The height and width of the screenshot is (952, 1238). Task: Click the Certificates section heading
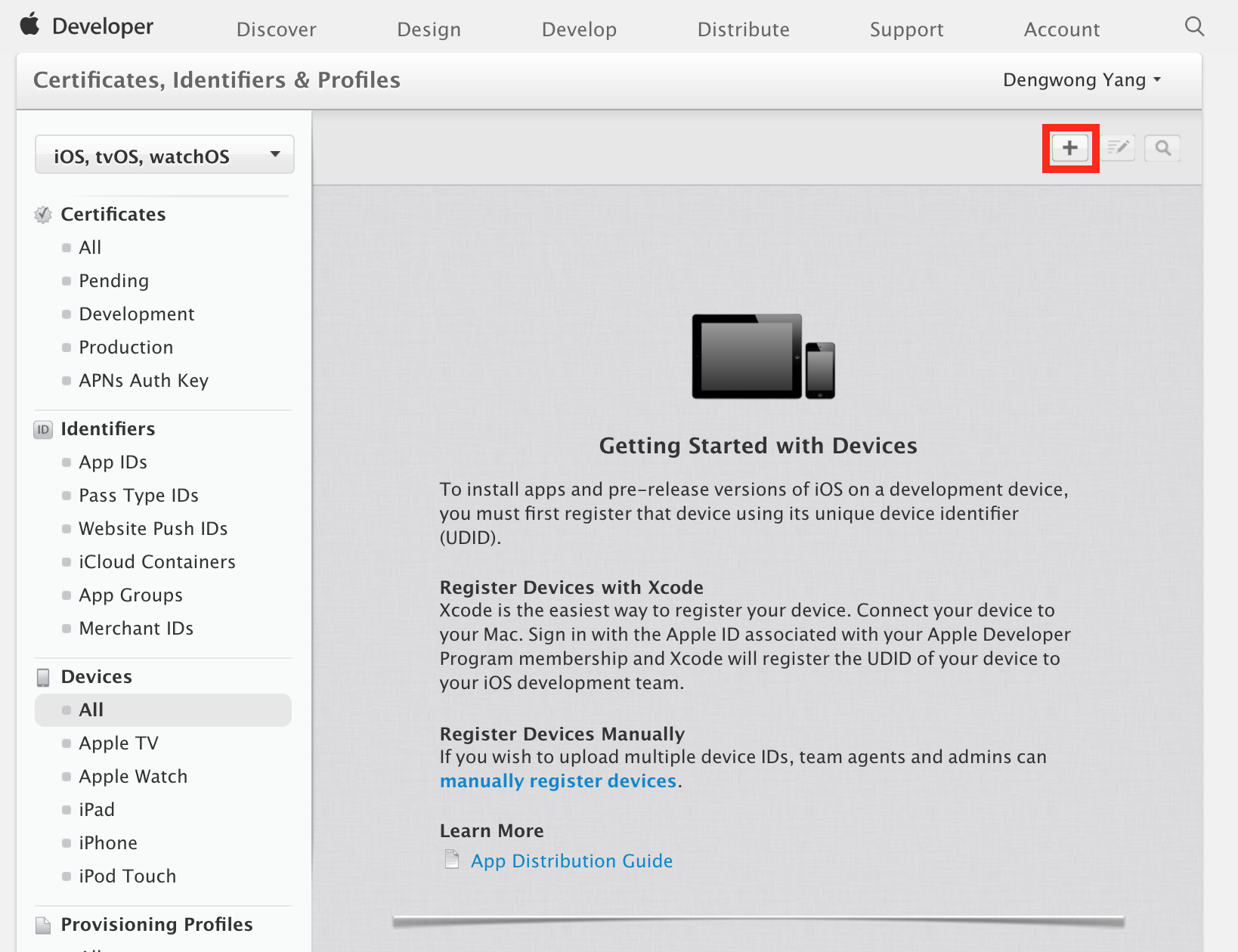pyautogui.click(x=113, y=215)
